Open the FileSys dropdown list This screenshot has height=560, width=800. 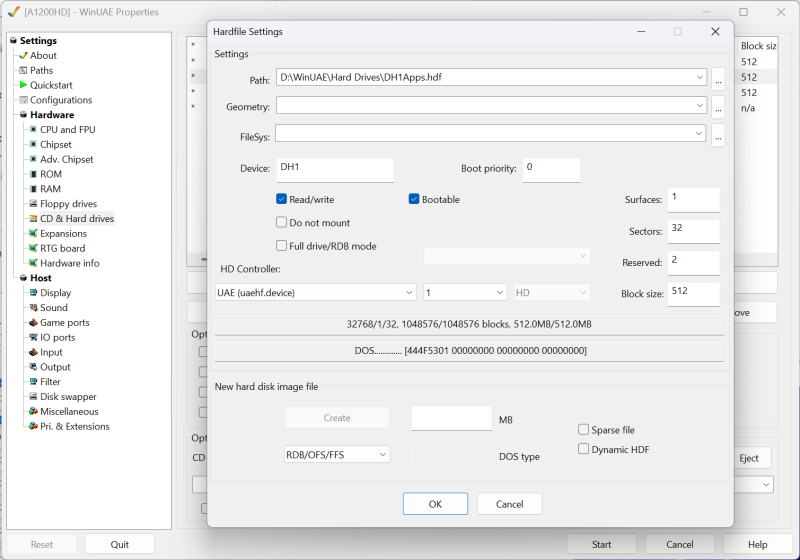[x=698, y=134]
